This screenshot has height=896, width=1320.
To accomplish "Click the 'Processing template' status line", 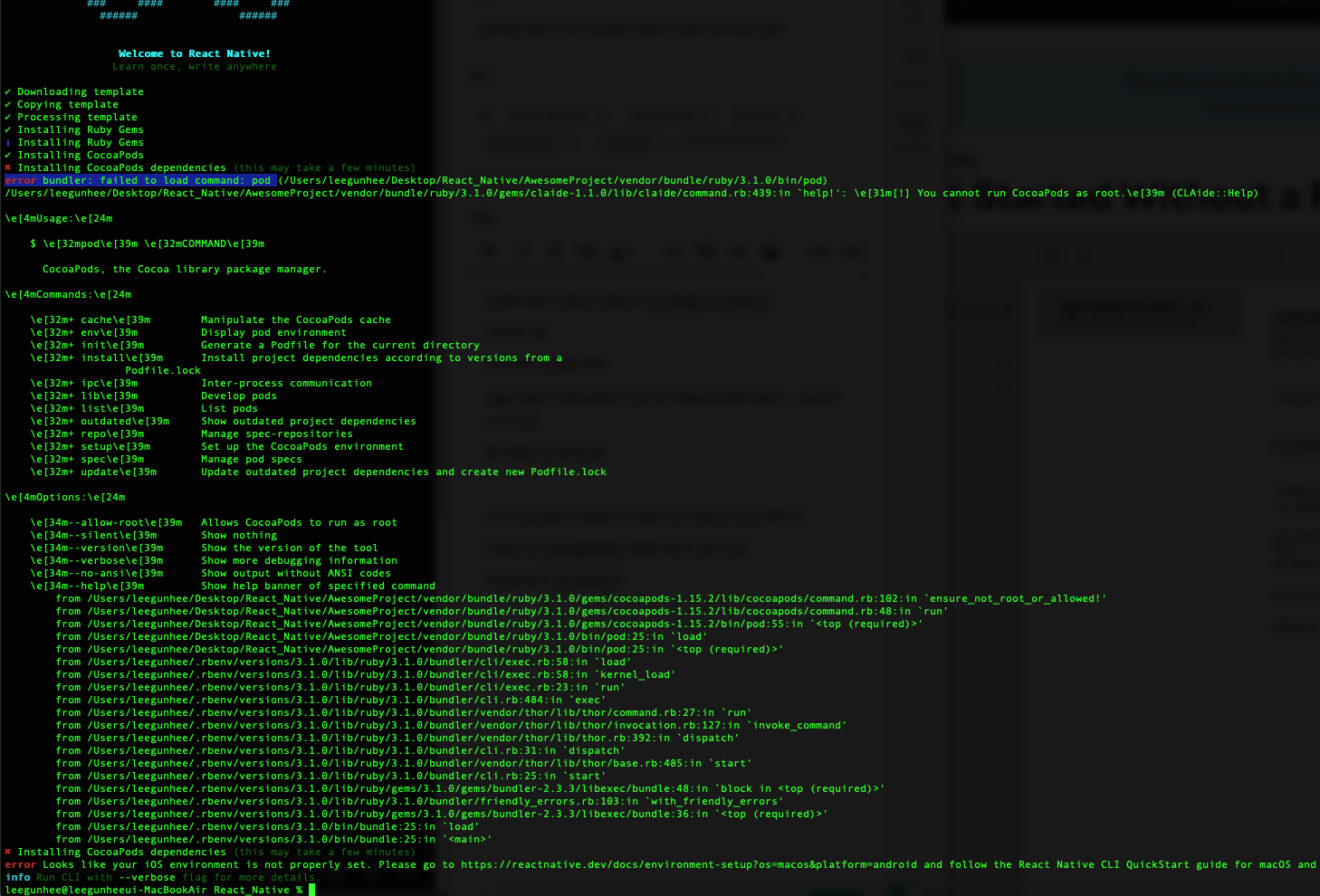I will pyautogui.click(x=72, y=118).
